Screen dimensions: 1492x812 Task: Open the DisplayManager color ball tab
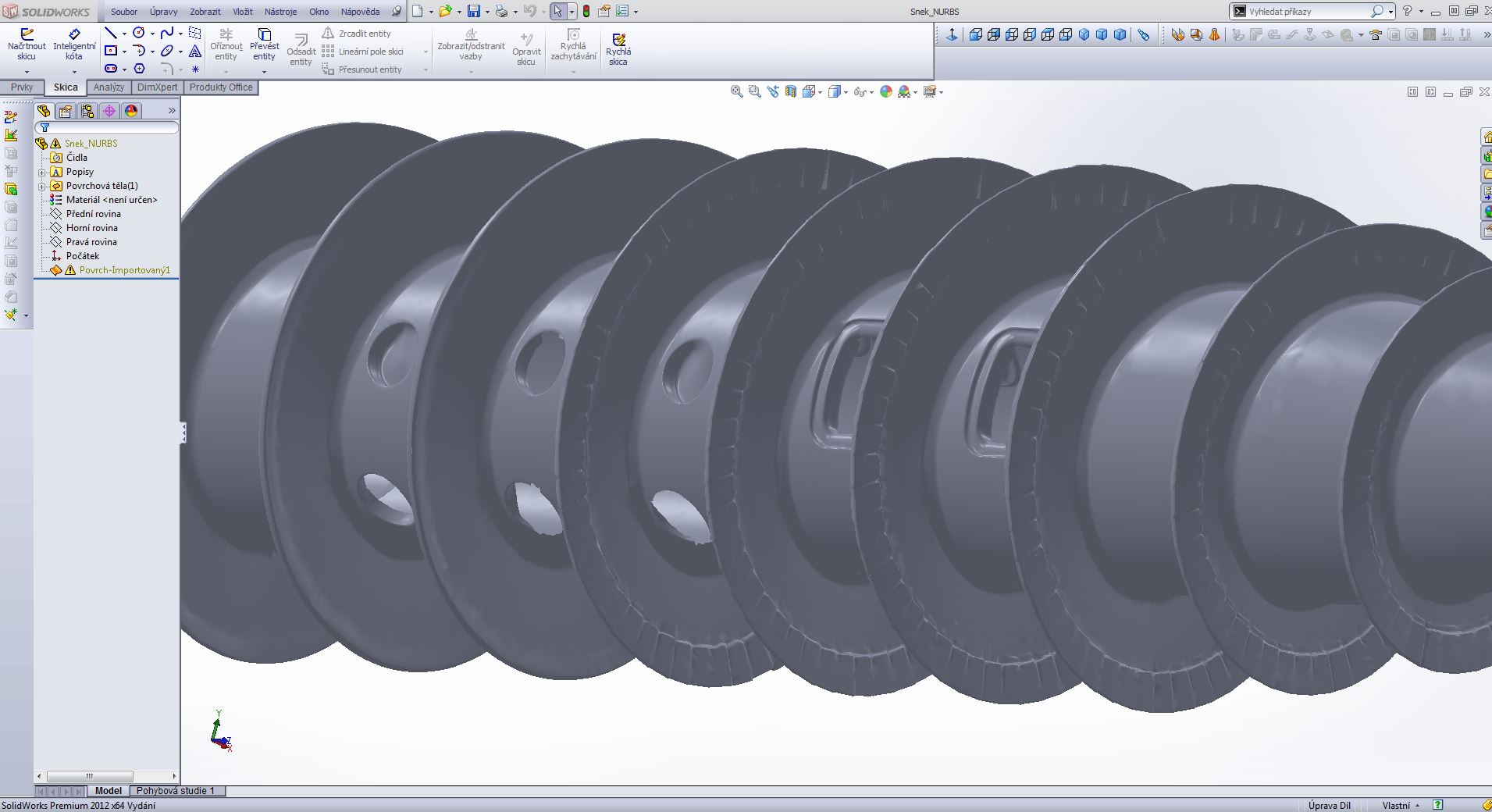tap(131, 111)
